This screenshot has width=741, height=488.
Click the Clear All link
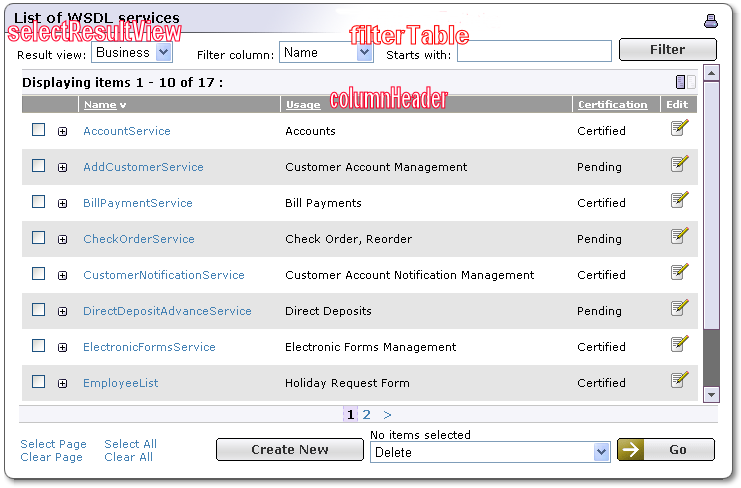pos(129,457)
